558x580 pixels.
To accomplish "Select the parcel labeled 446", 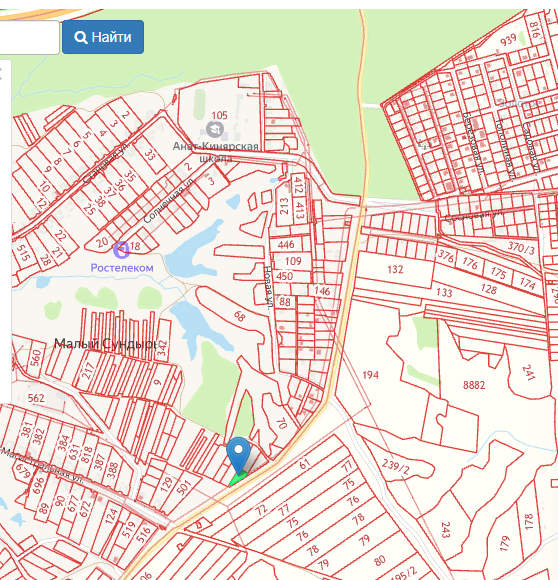I will pyautogui.click(x=286, y=245).
